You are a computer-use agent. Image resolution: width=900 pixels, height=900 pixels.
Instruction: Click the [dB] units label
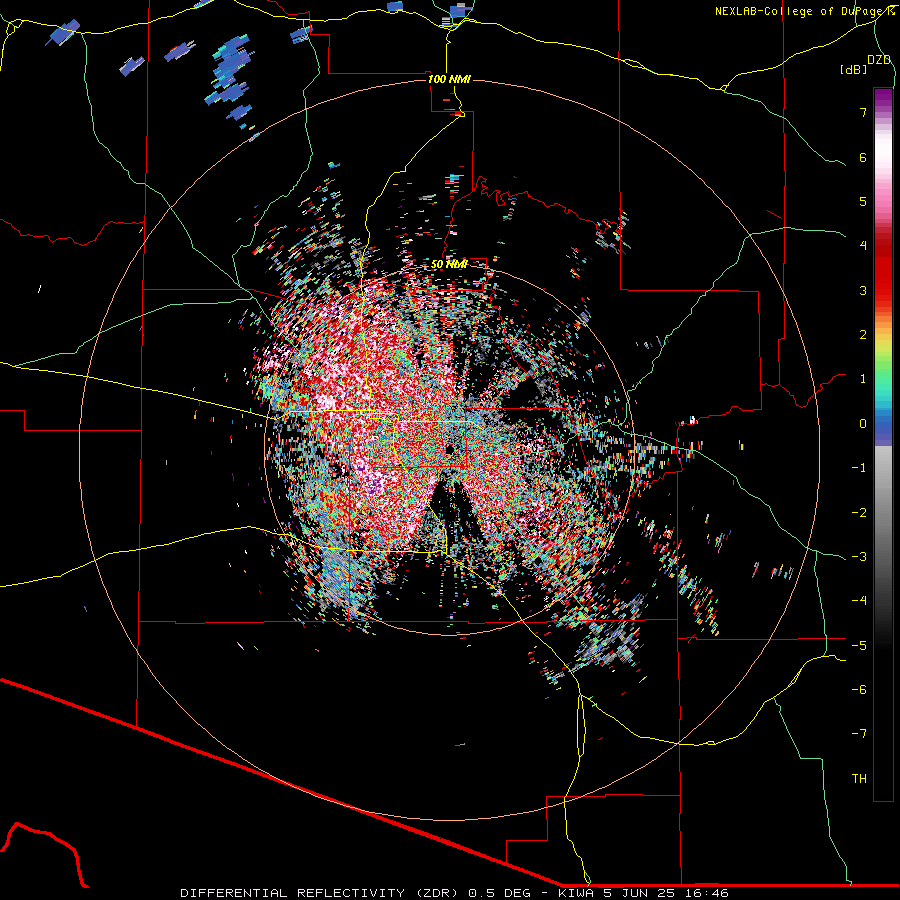click(x=853, y=70)
